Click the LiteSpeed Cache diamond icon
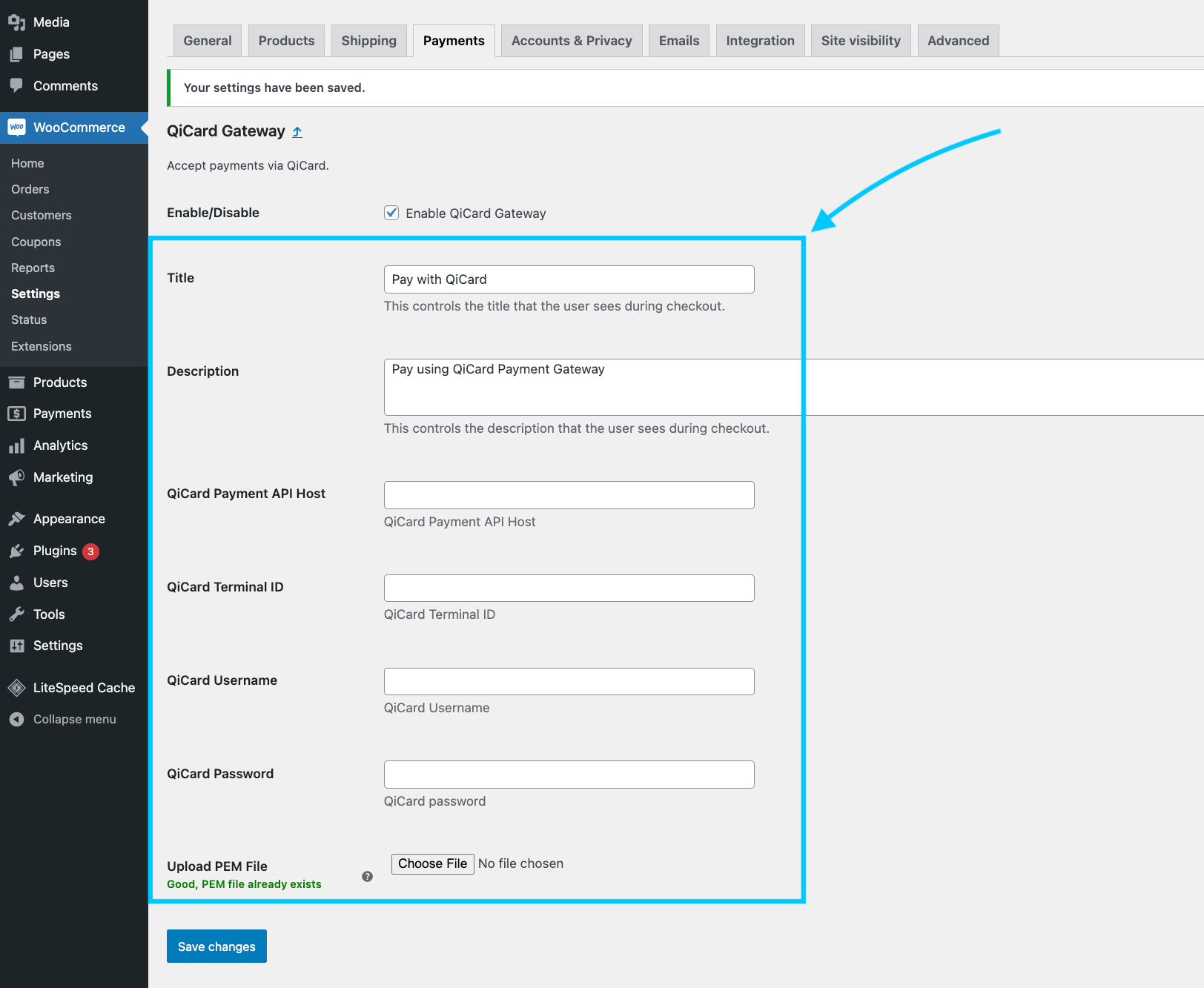This screenshot has width=1204, height=988. (x=17, y=688)
